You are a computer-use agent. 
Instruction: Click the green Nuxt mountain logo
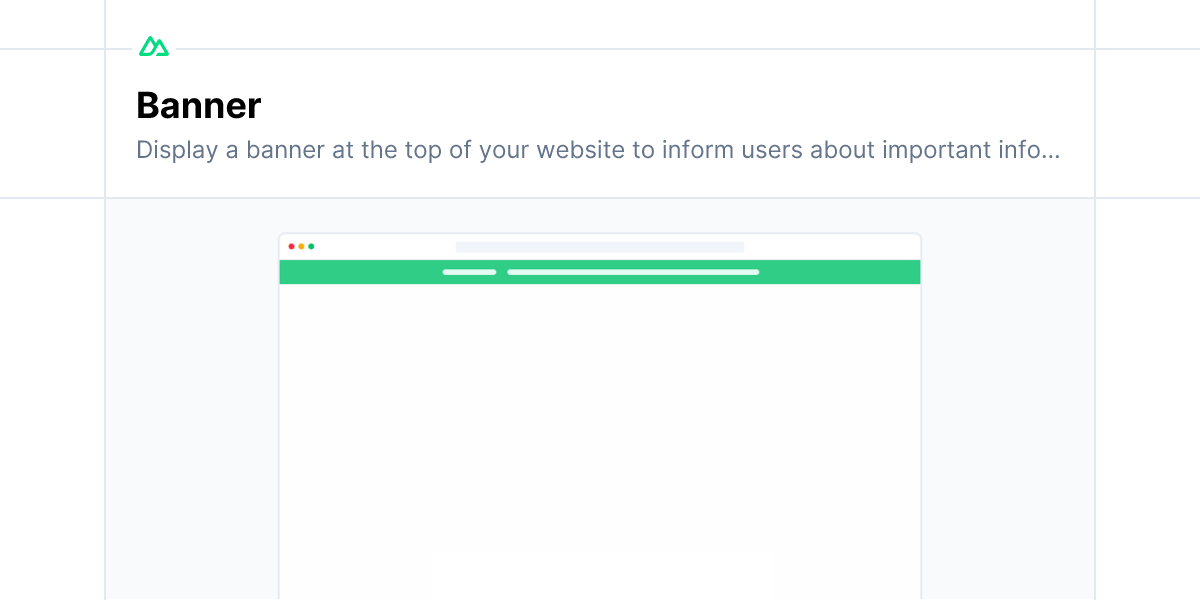pyautogui.click(x=153, y=46)
